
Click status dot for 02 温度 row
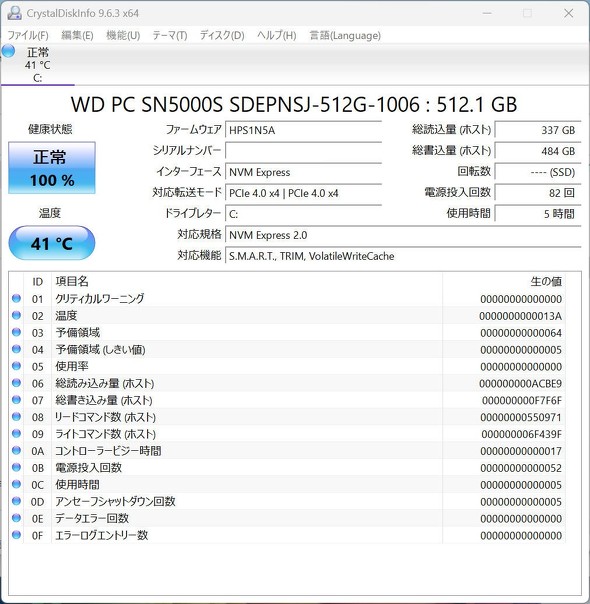(16, 315)
